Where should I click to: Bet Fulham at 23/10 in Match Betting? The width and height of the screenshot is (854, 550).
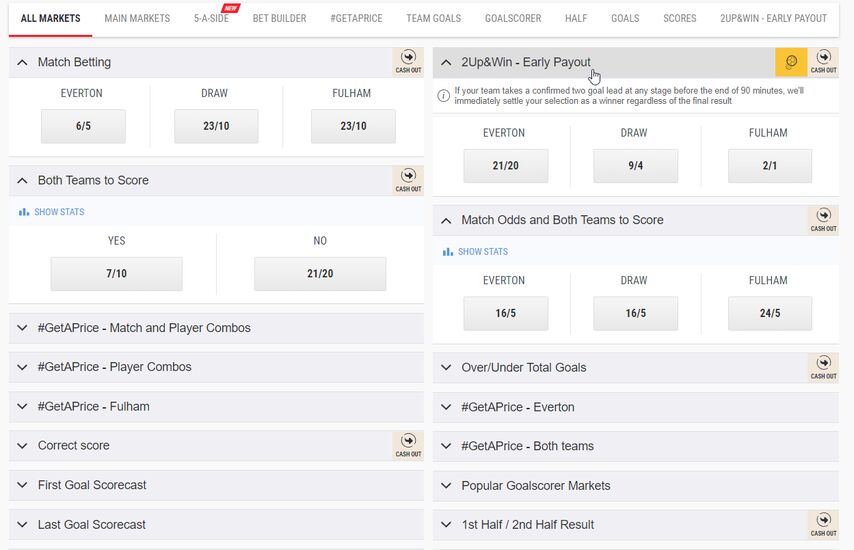click(353, 126)
